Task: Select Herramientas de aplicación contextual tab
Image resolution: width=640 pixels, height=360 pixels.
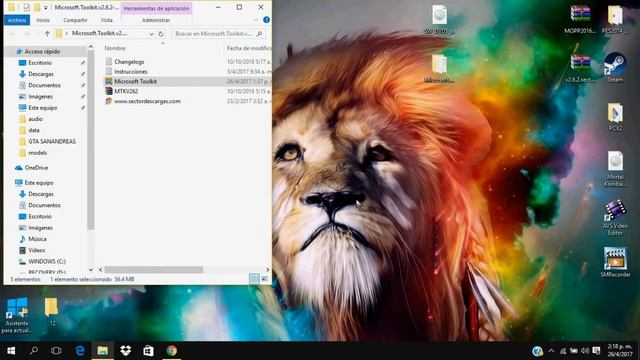Action: (x=156, y=8)
